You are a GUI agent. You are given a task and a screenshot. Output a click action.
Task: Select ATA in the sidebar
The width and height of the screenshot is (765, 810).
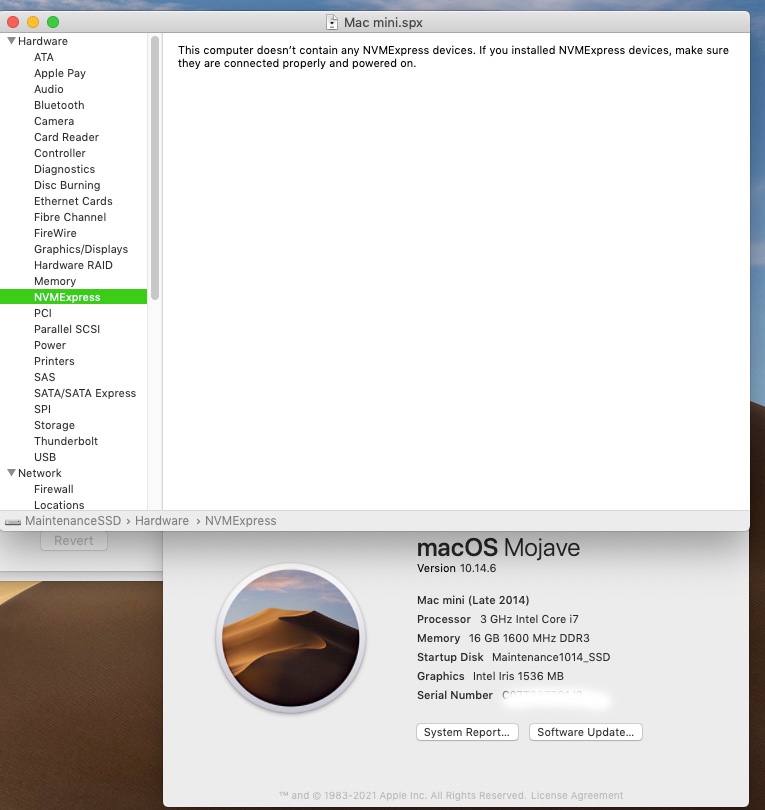[x=44, y=57]
